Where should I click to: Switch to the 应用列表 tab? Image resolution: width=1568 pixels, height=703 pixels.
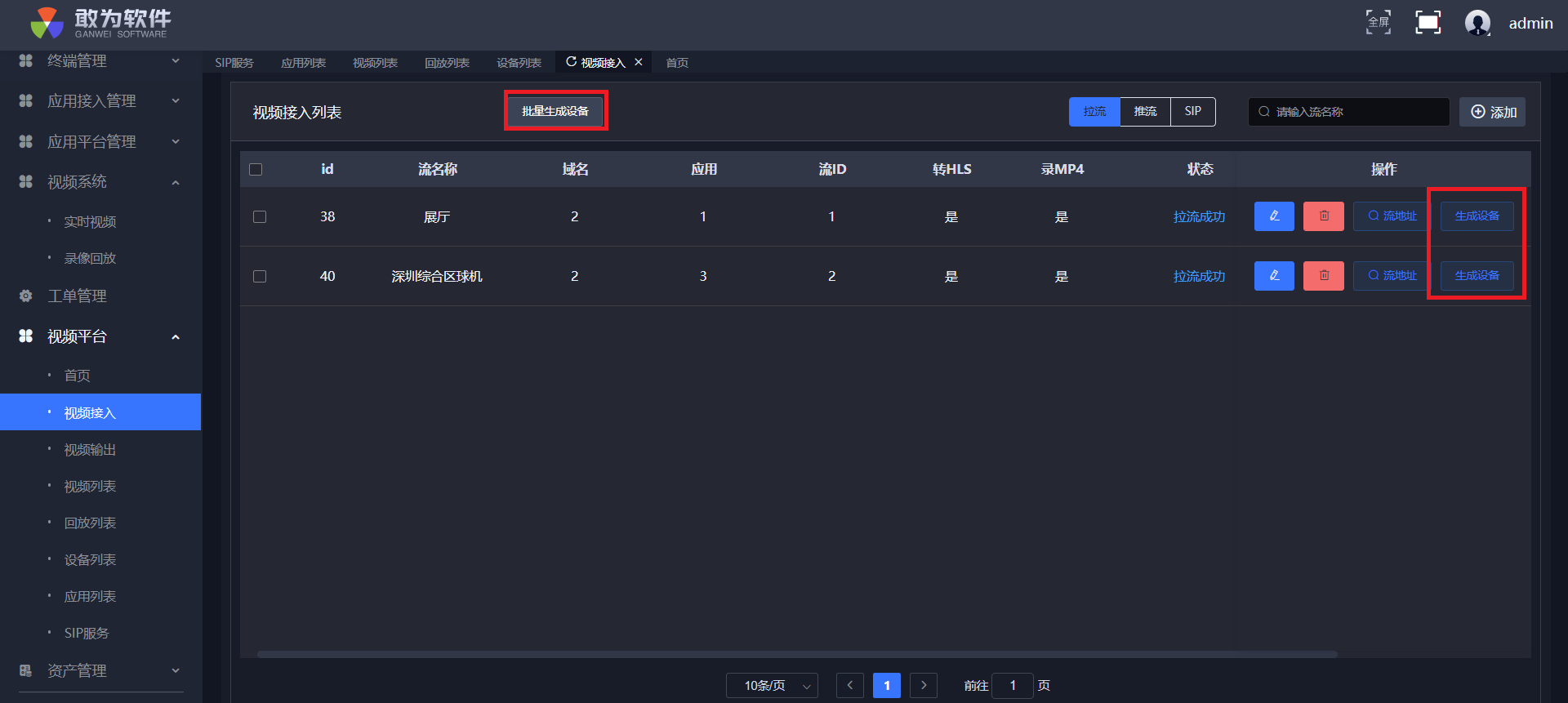pos(303,63)
